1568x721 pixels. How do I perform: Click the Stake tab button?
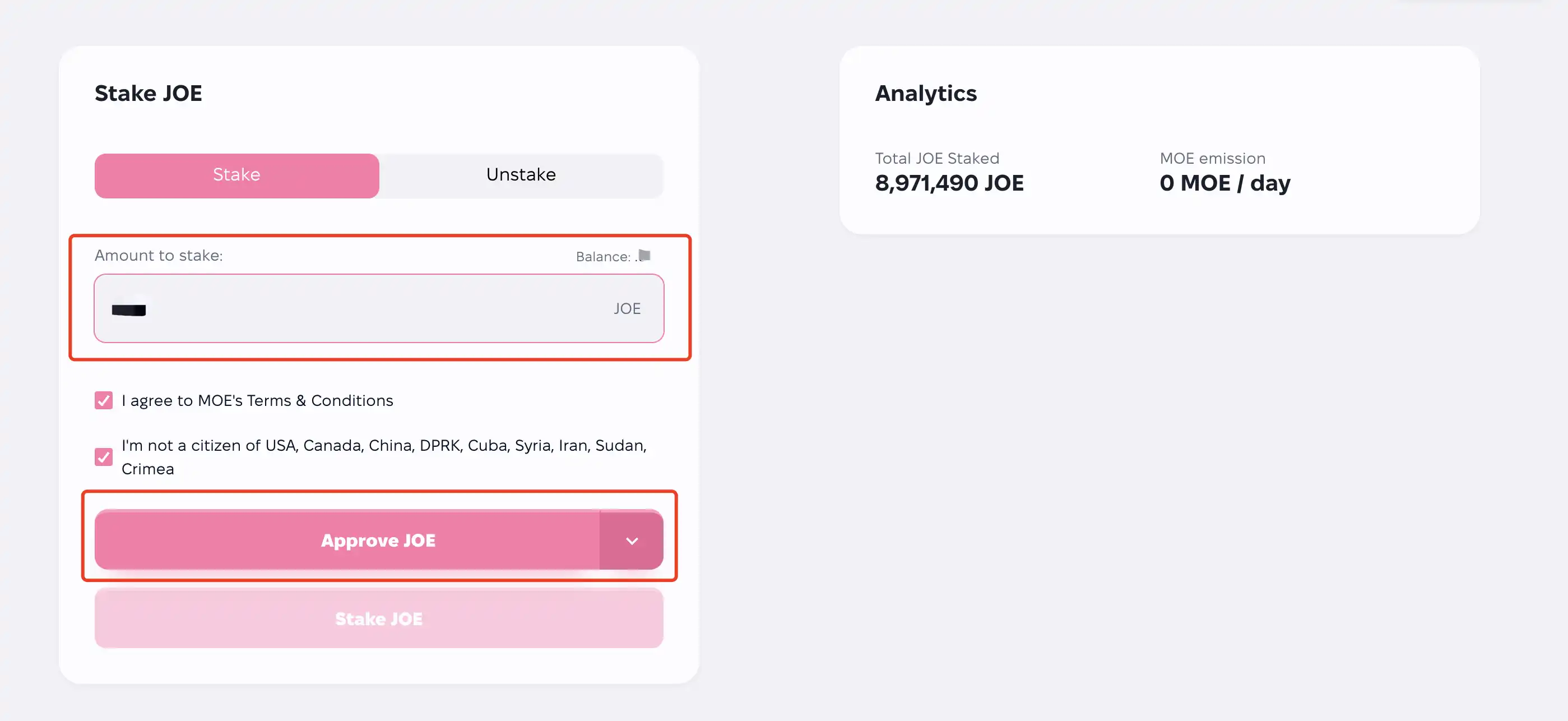(237, 175)
